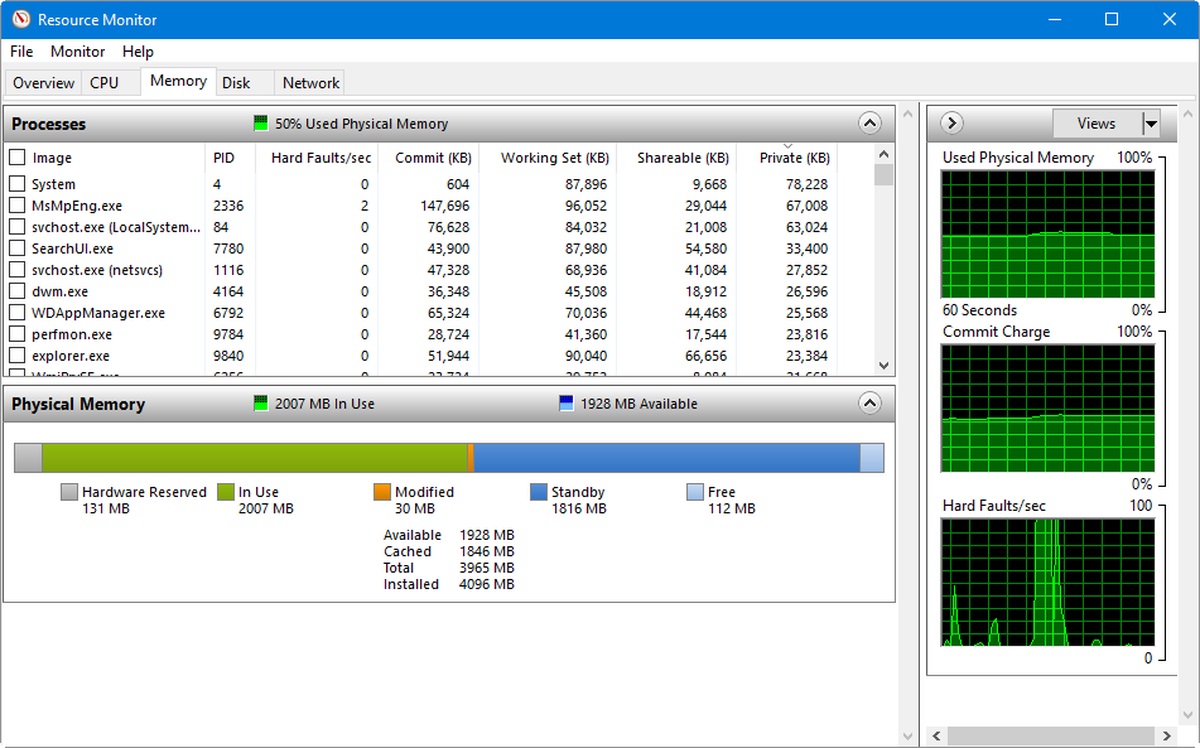This screenshot has height=748, width=1200.
Task: Click the Hard Faults/sec graph
Action: pyautogui.click(x=1047, y=582)
